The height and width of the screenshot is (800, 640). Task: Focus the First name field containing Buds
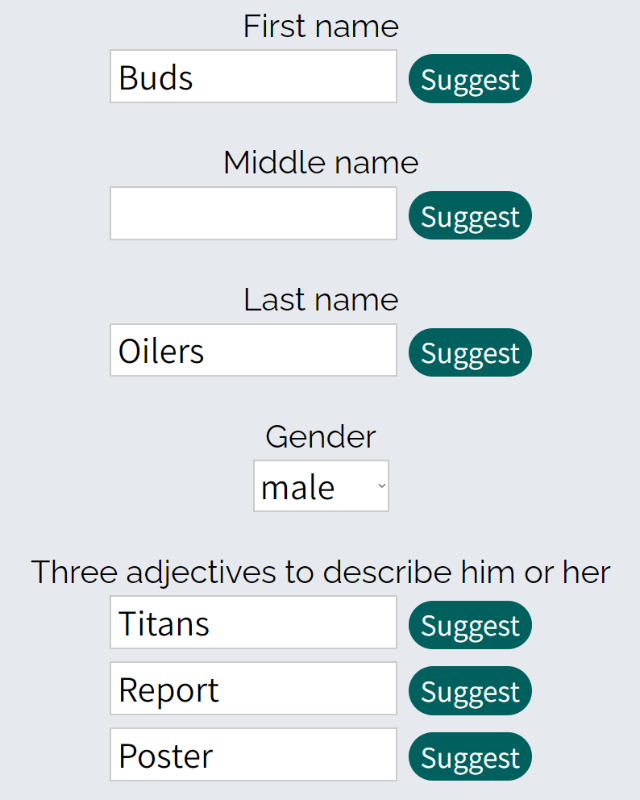[x=253, y=77]
